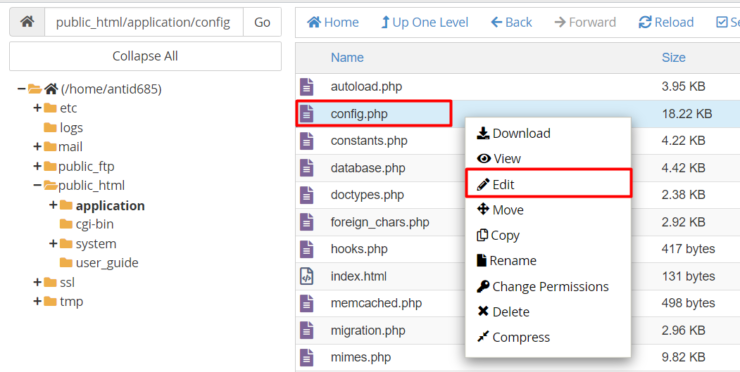Click the doctypes.php file icon

307,195
